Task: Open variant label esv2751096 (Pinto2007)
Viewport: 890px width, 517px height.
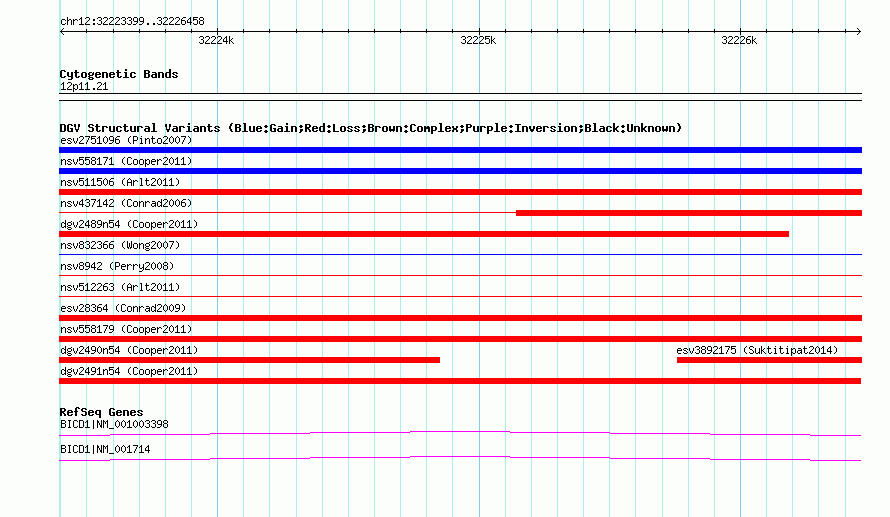Action: 126,140
